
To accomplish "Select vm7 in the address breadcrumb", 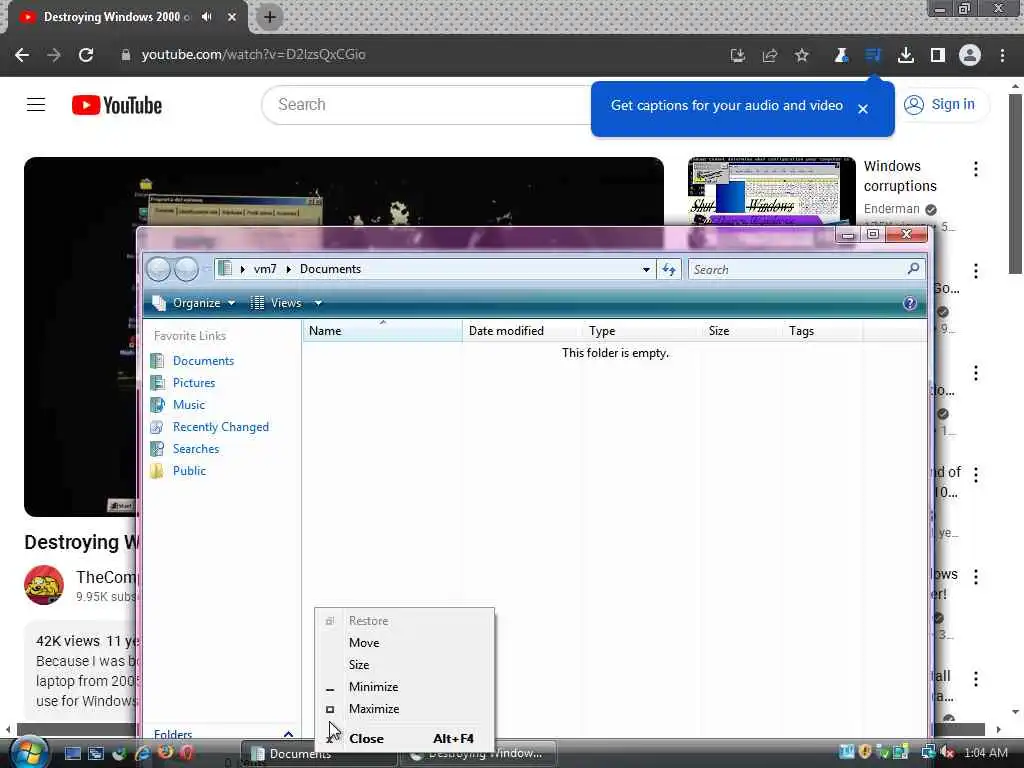I will tap(264, 269).
